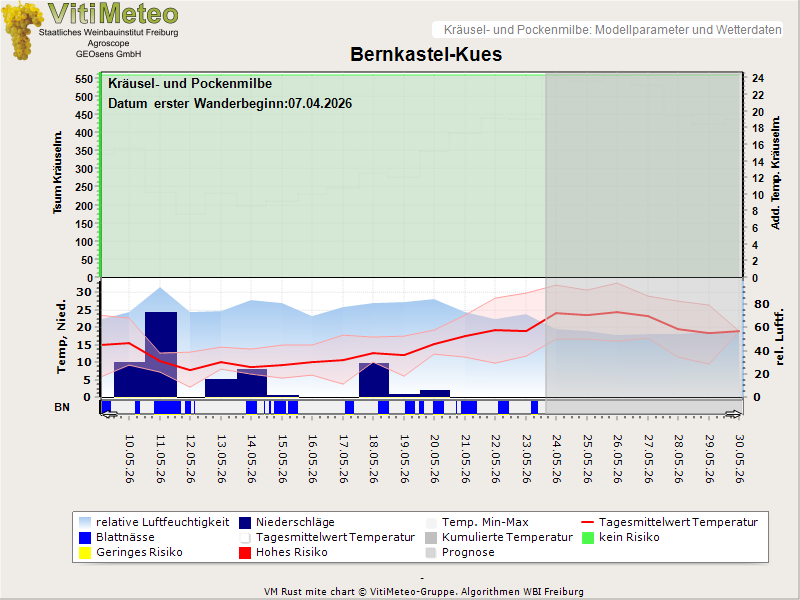Click the Datum erster Wanderbeginn:07.04.2026 line
Image resolution: width=800 pixels, height=600 pixels.
[x=230, y=104]
